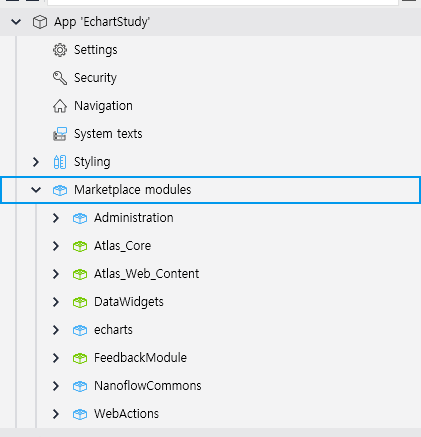Image resolution: width=421 pixels, height=437 pixels.
Task: Select the NanoflowCommons label
Action: pos(148,386)
